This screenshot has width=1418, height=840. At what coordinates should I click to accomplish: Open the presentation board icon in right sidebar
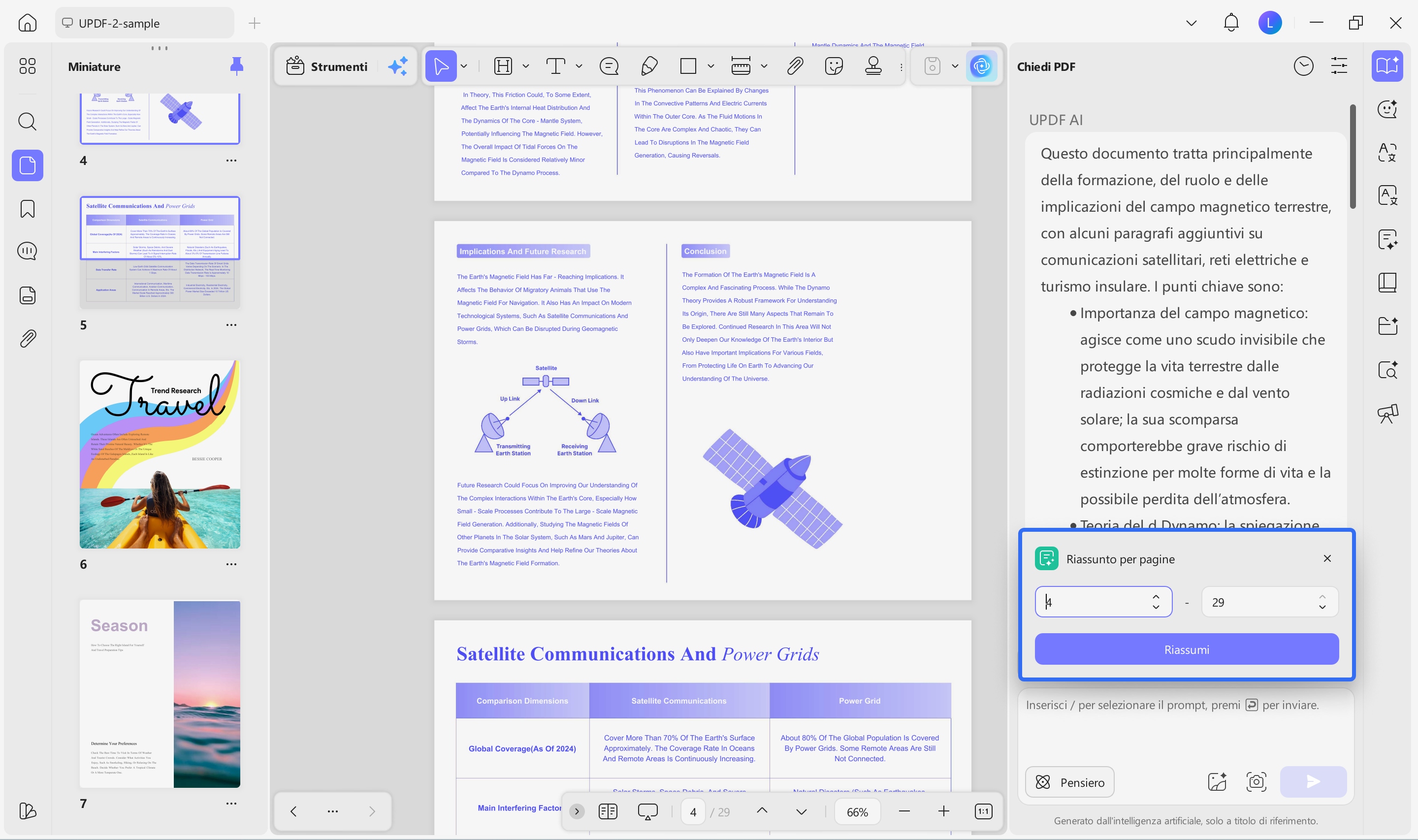(1387, 414)
